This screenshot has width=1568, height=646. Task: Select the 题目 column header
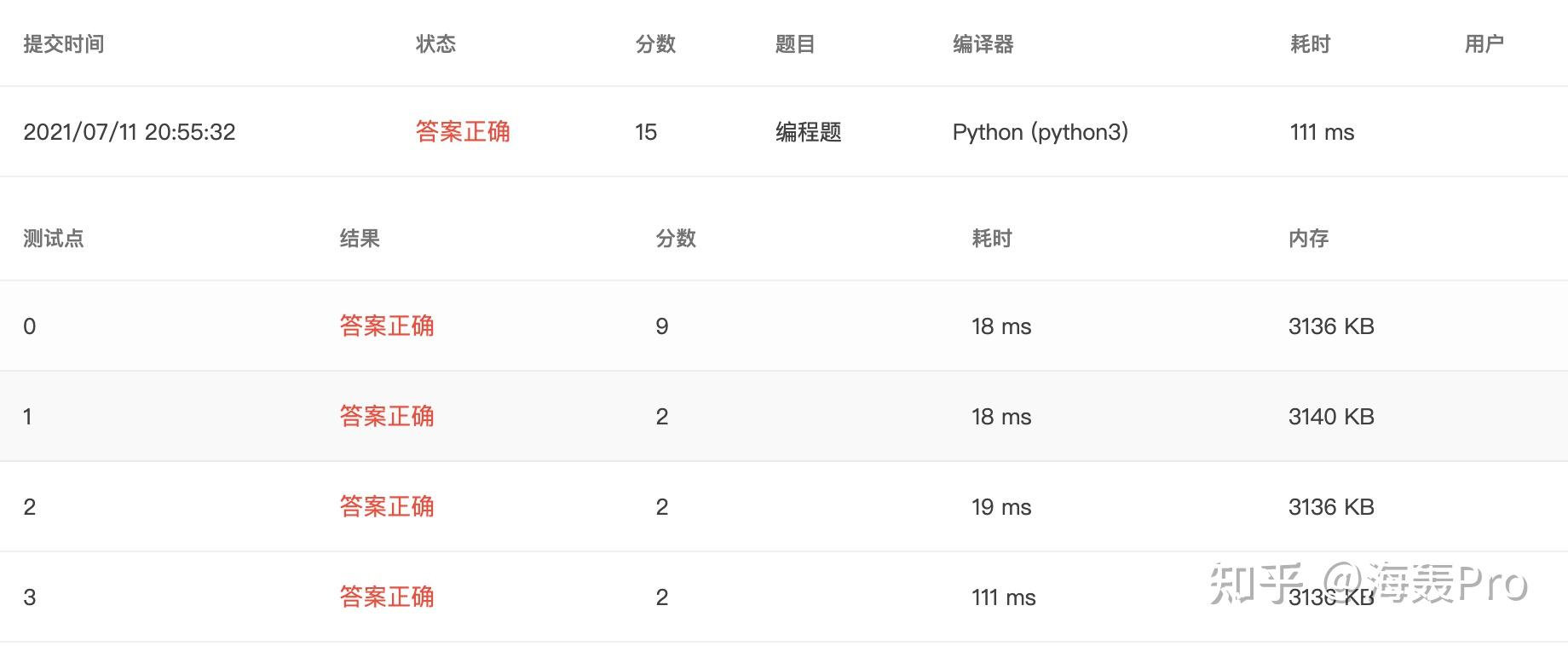click(793, 44)
